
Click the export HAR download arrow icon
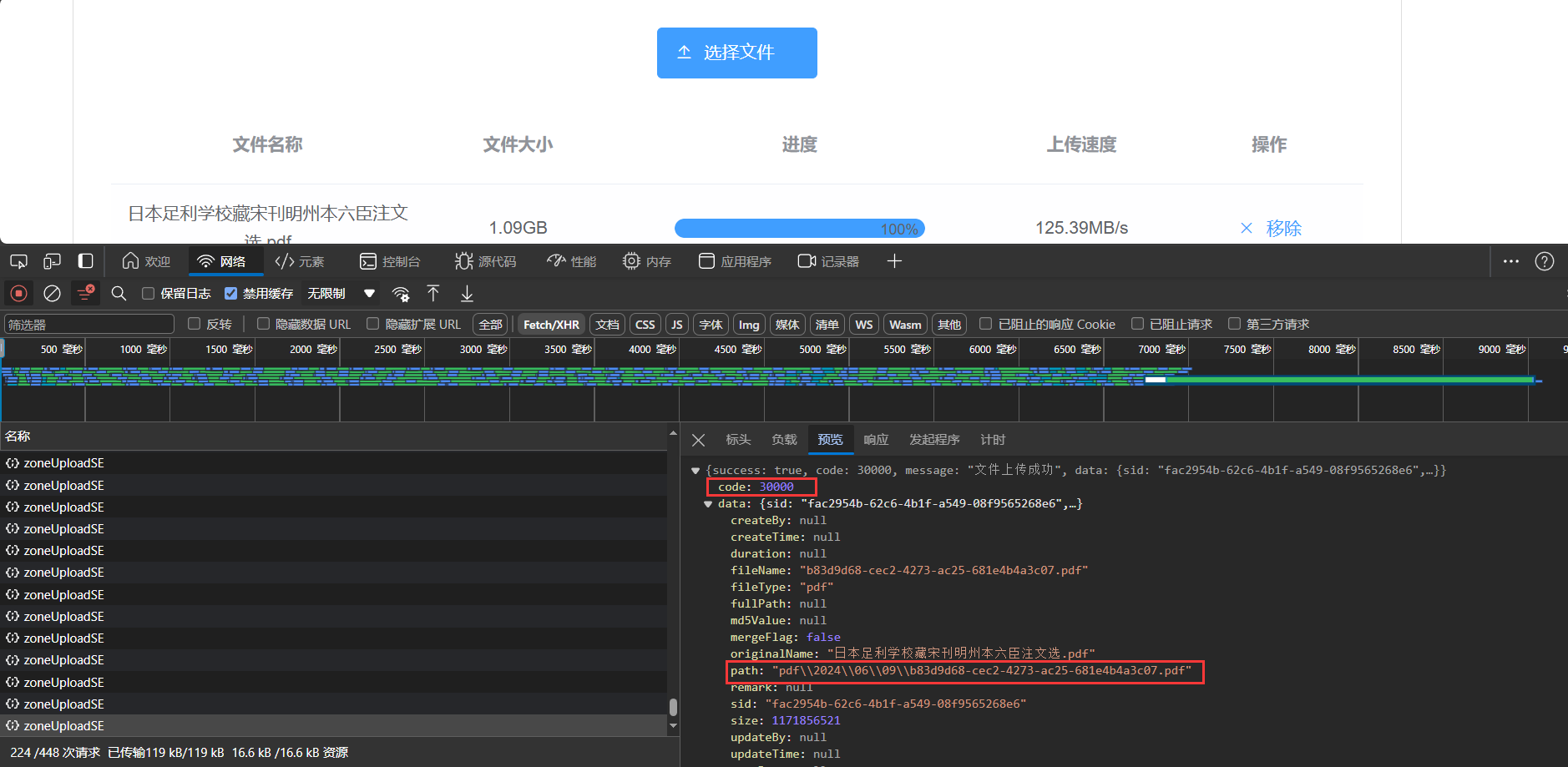pos(467,293)
